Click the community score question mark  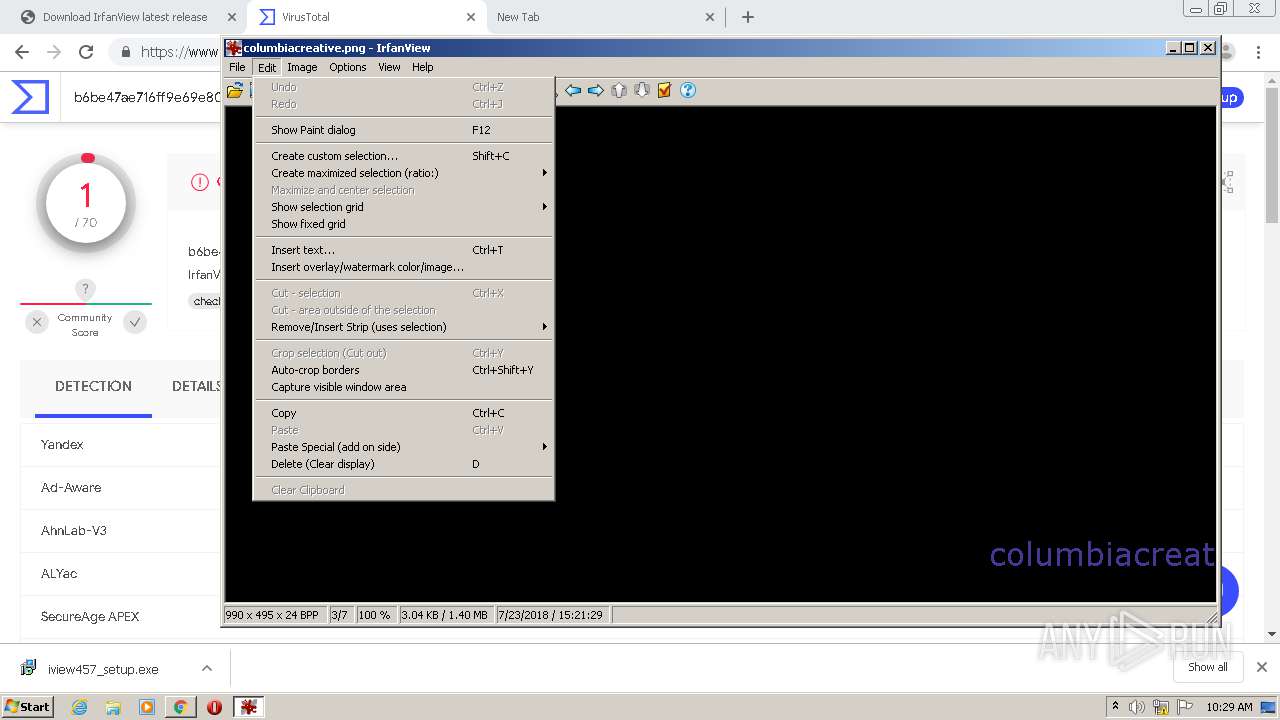tap(86, 289)
